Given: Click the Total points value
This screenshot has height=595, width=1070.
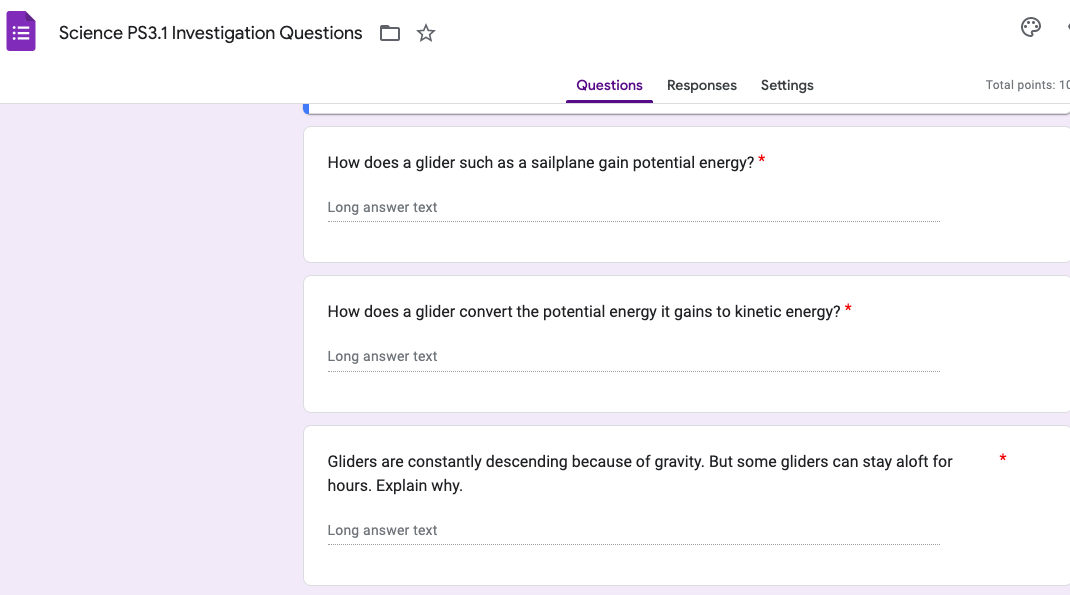Looking at the screenshot, I should 1027,85.
